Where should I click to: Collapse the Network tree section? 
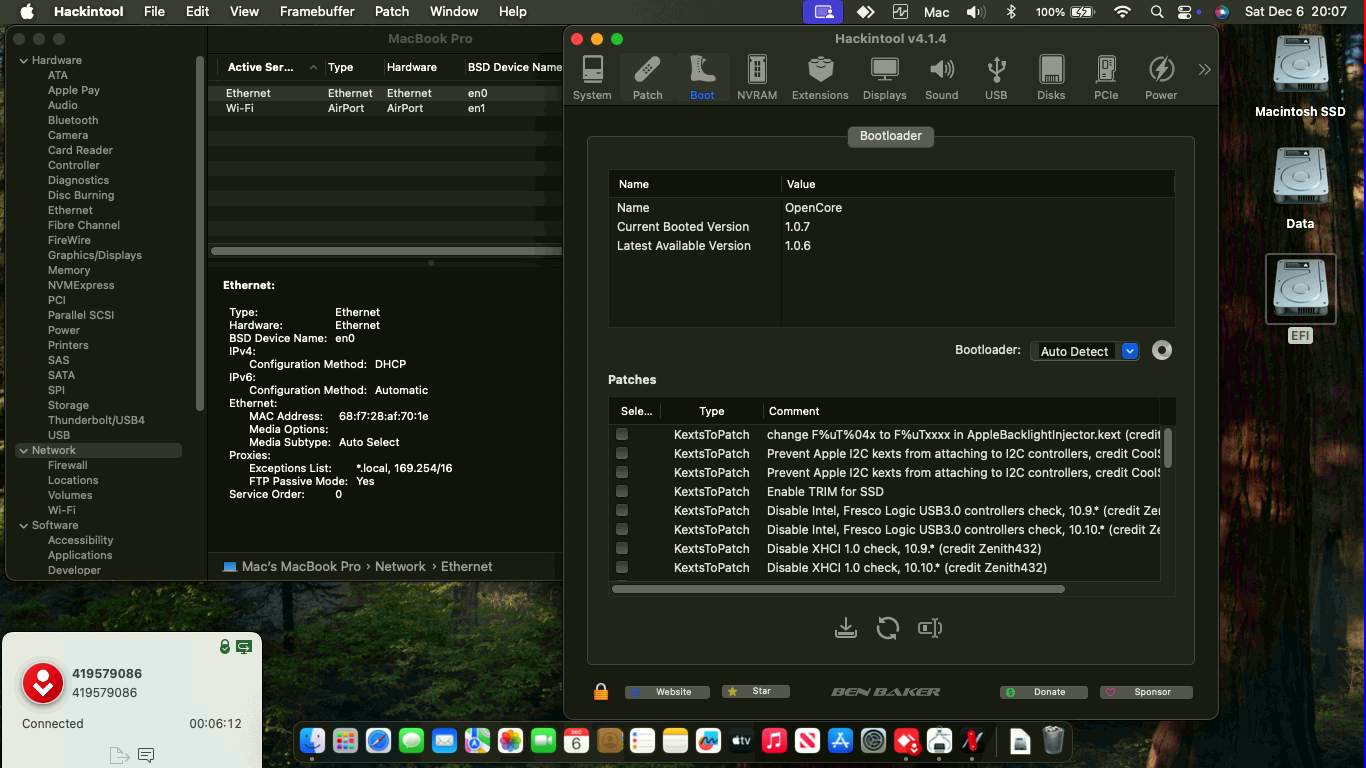click(x=24, y=450)
